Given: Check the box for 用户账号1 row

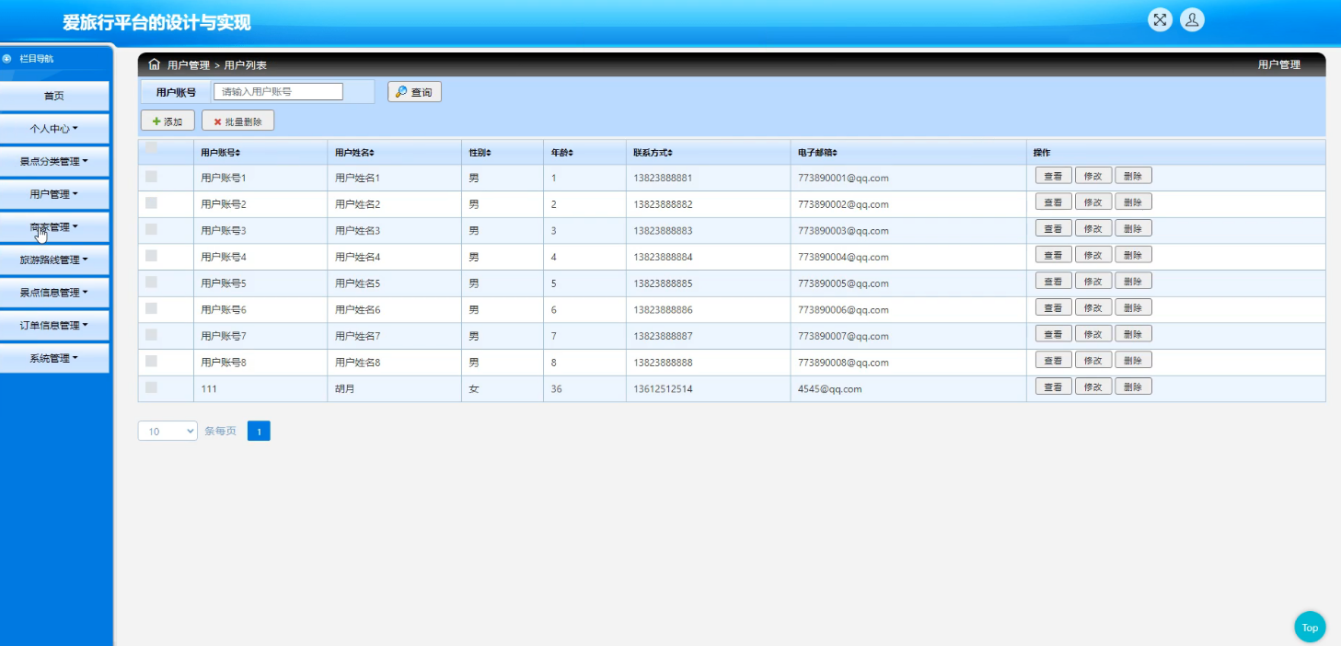Looking at the screenshot, I should 152,176.
